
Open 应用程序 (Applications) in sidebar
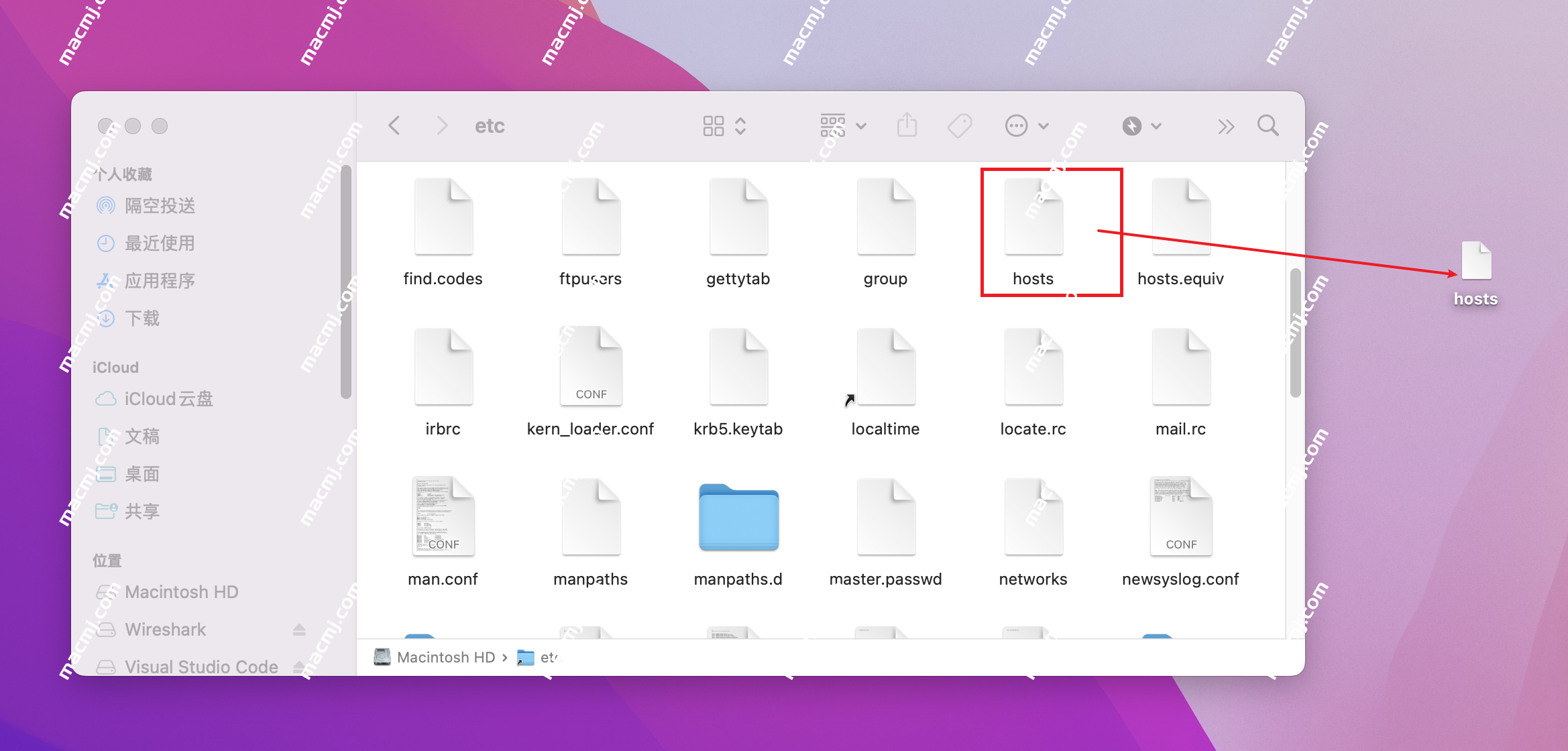pos(146,281)
